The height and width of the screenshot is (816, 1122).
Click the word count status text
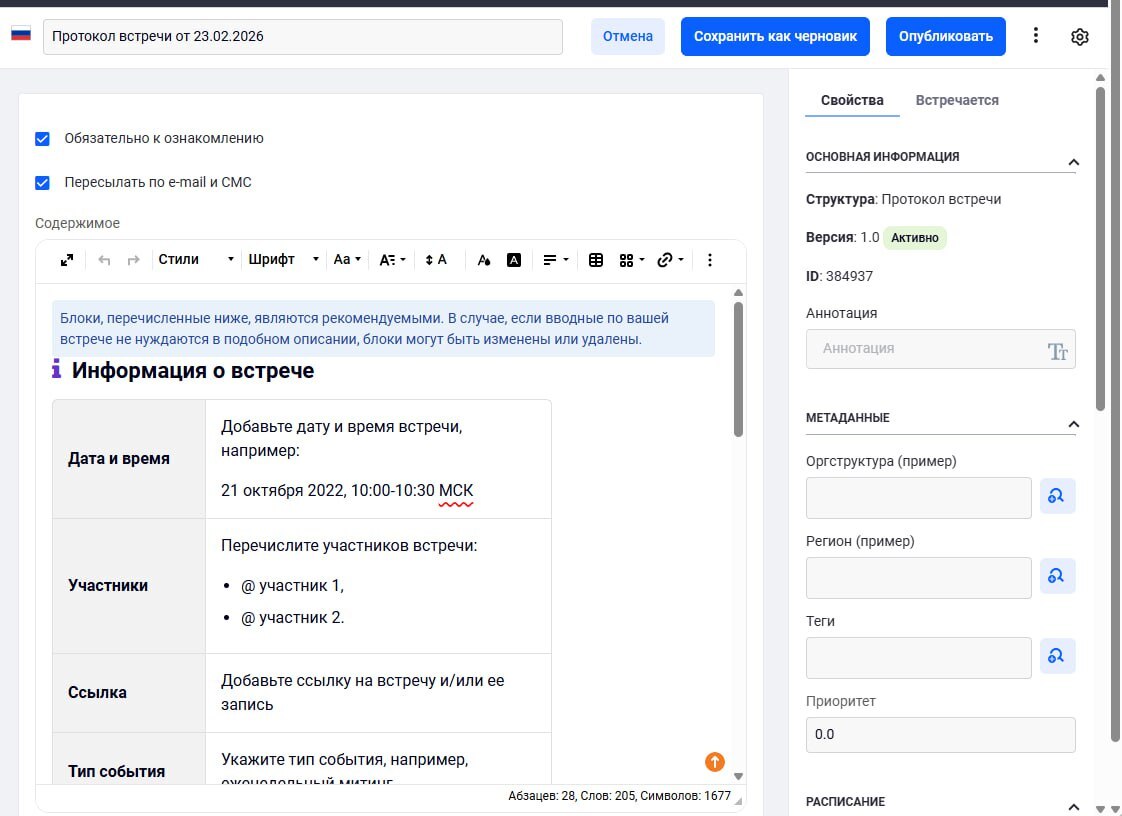click(619, 796)
